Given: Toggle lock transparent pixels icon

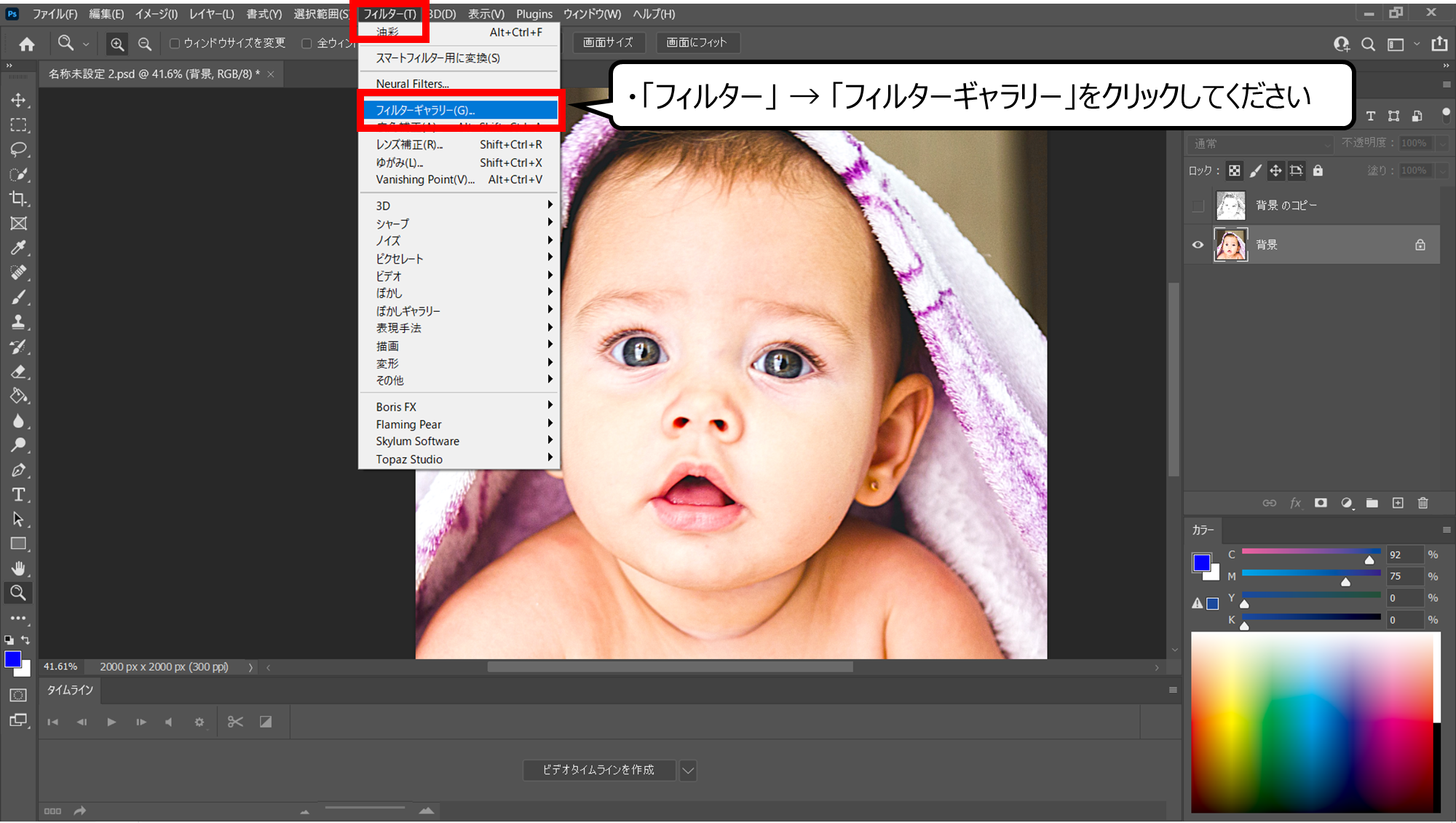Looking at the screenshot, I should click(x=1235, y=170).
